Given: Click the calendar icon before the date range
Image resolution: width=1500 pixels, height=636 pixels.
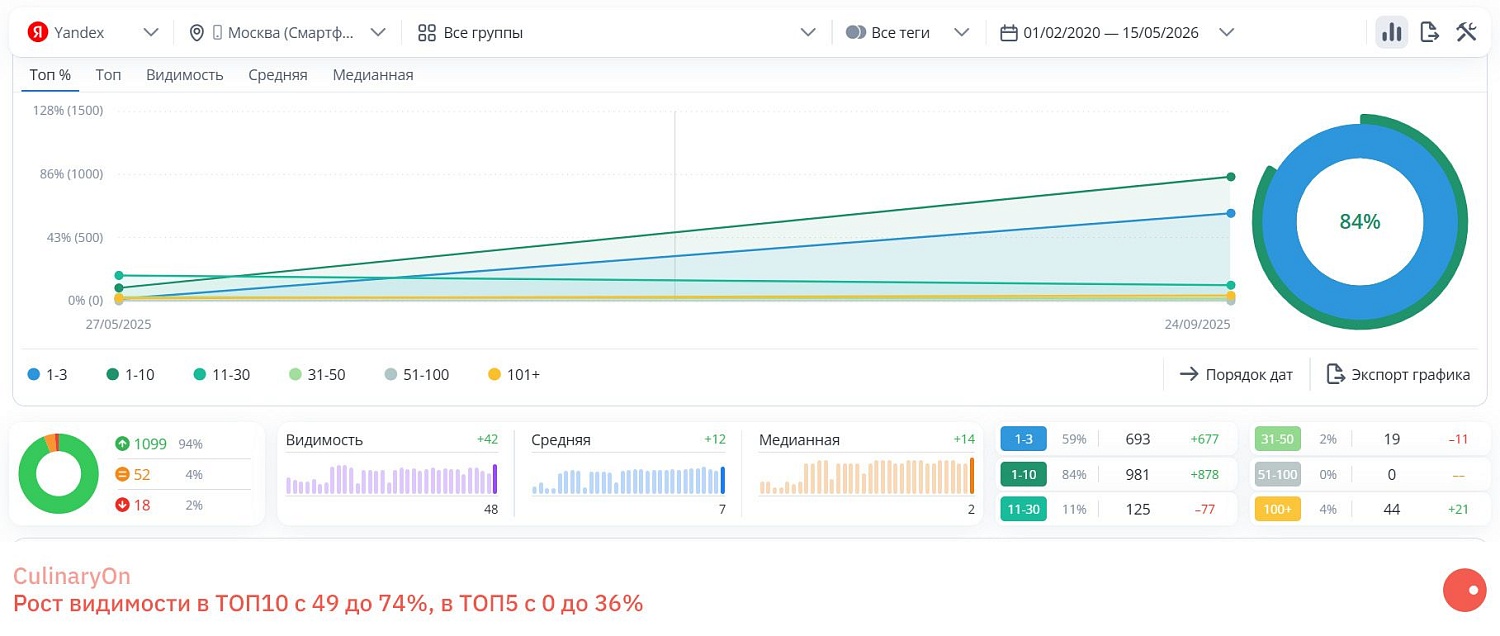Looking at the screenshot, I should pos(1010,31).
